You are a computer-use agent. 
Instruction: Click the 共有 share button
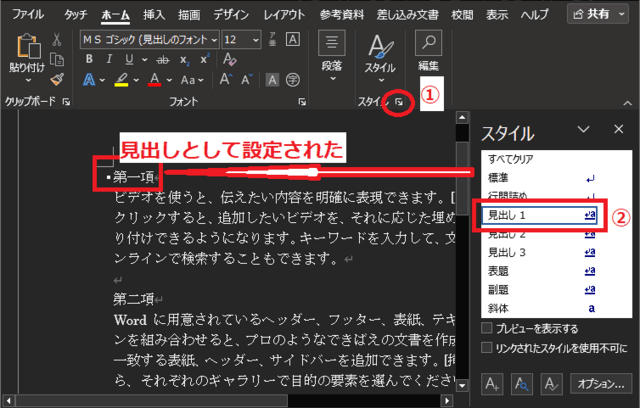click(597, 13)
